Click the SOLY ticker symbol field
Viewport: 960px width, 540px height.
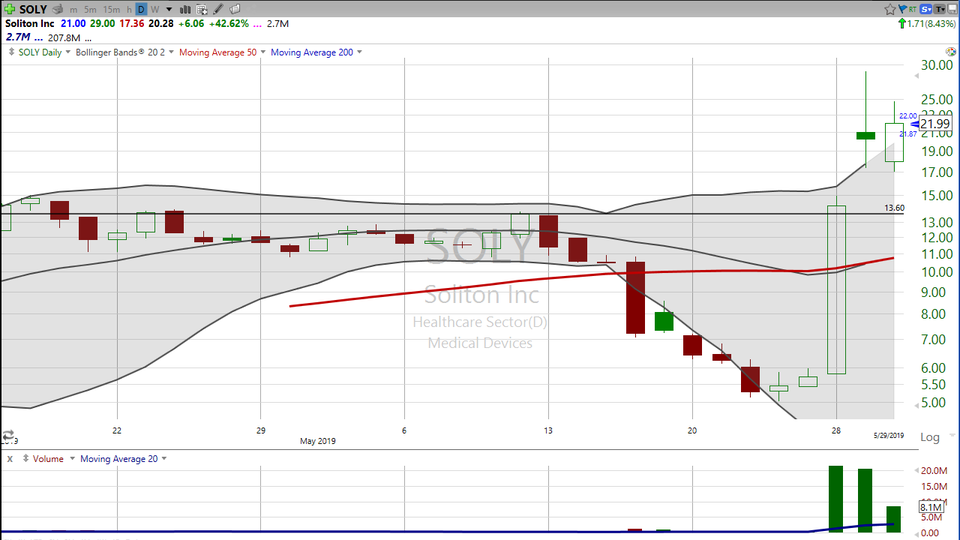[33, 9]
